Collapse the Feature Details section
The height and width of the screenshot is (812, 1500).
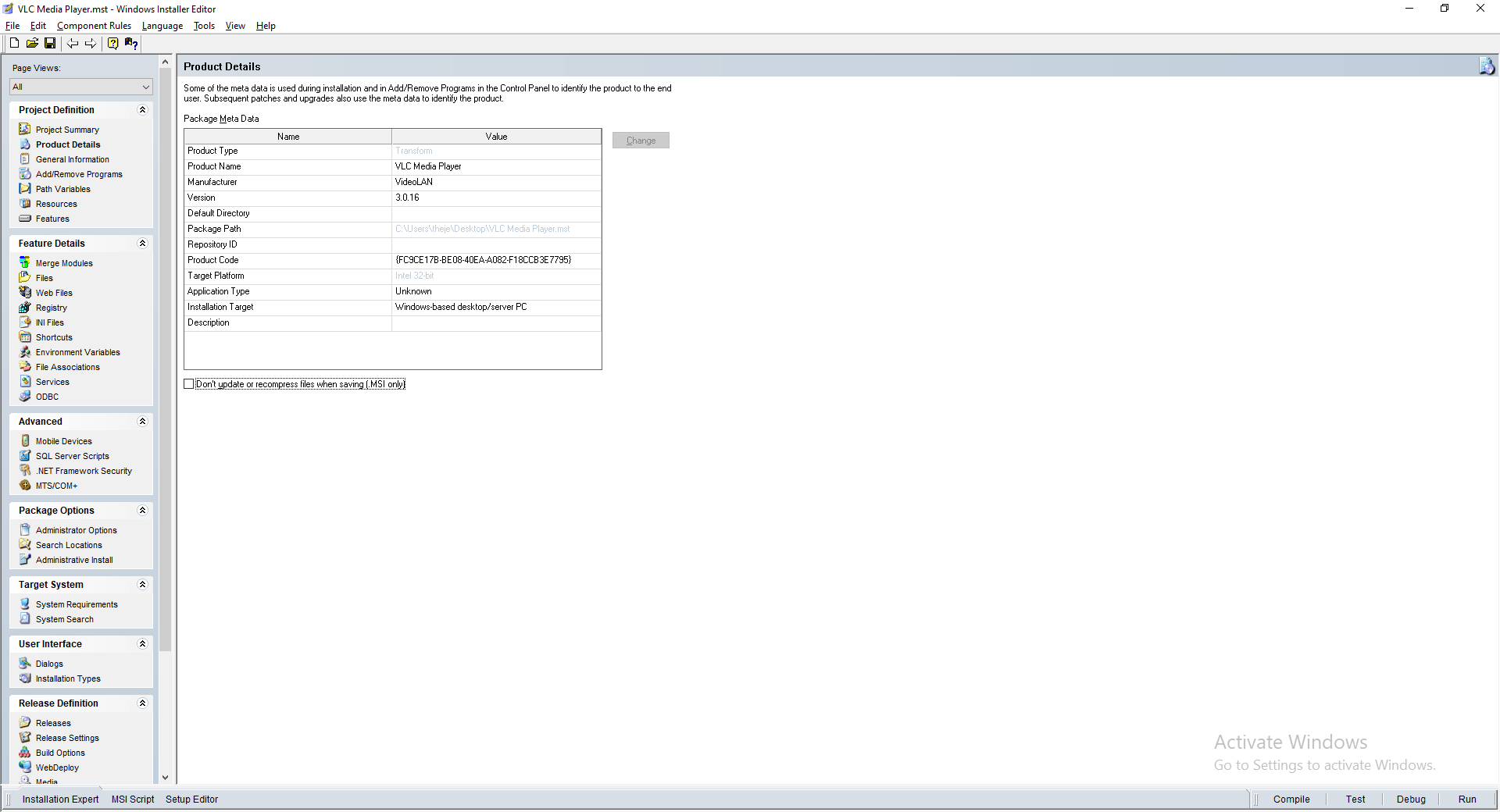click(142, 244)
